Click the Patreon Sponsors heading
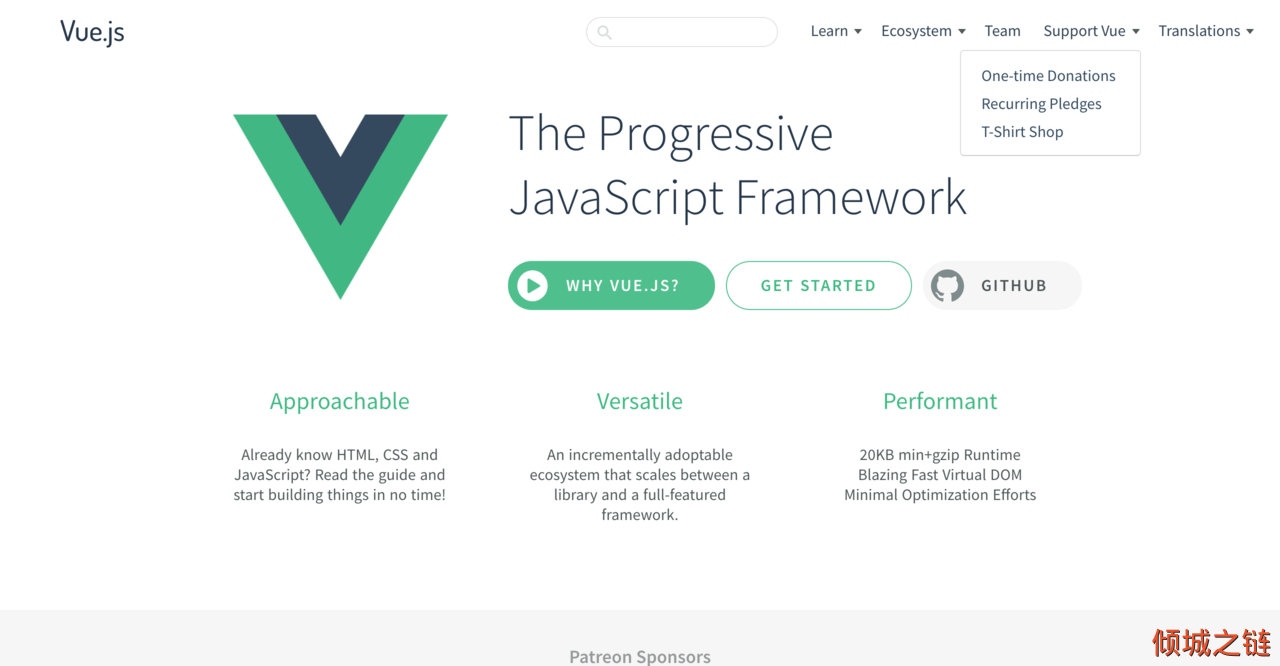This screenshot has height=666, width=1280. point(640,657)
